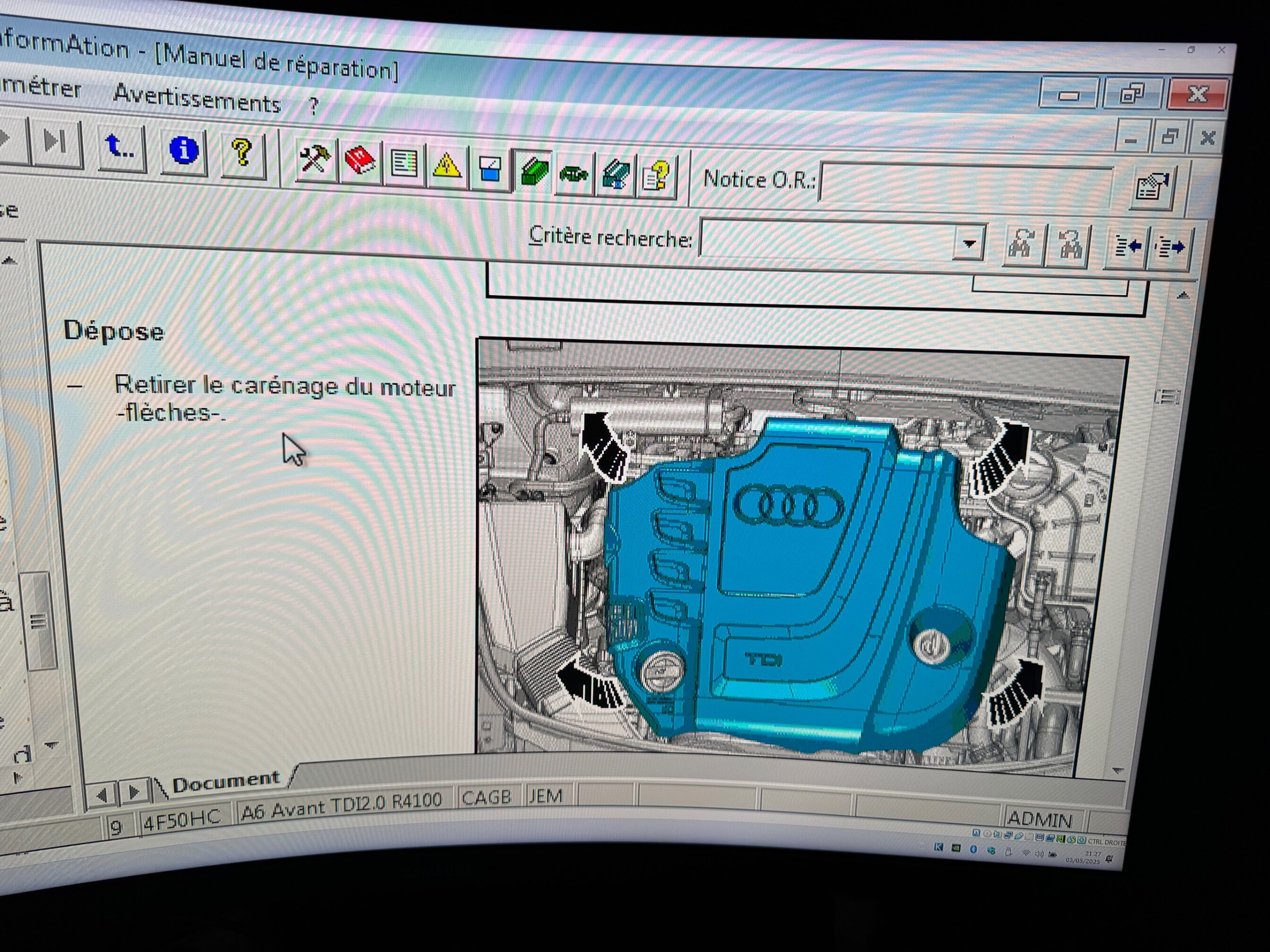Click the left panel vertical scrollbar thumb
Image resolution: width=1270 pixels, height=952 pixels.
[x=39, y=621]
